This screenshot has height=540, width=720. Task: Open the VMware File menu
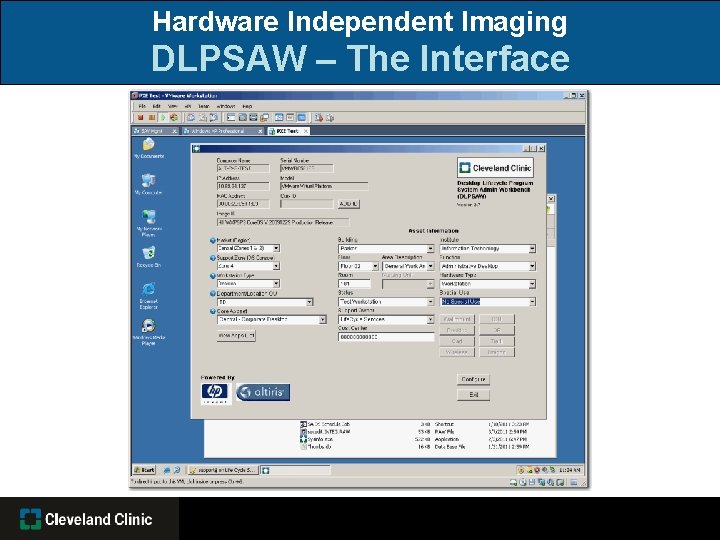[142, 106]
